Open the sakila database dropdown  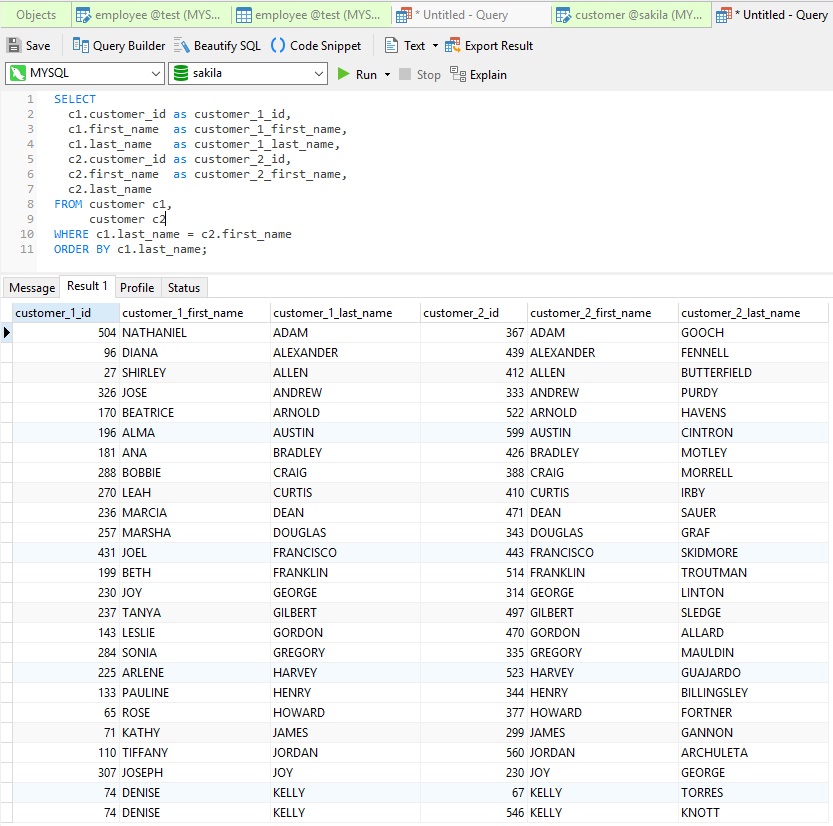[320, 74]
